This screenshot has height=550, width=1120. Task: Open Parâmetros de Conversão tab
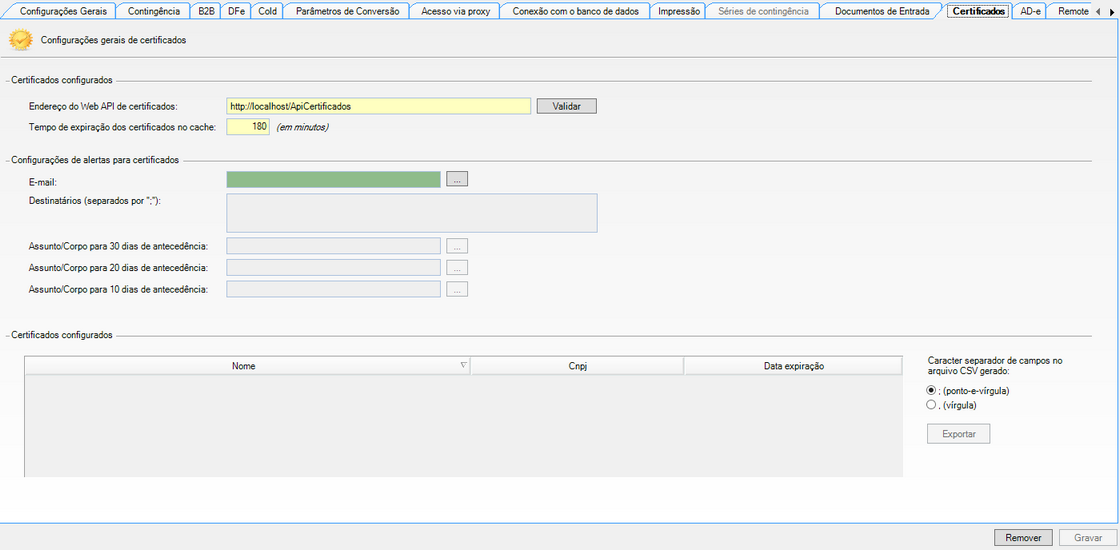point(347,11)
